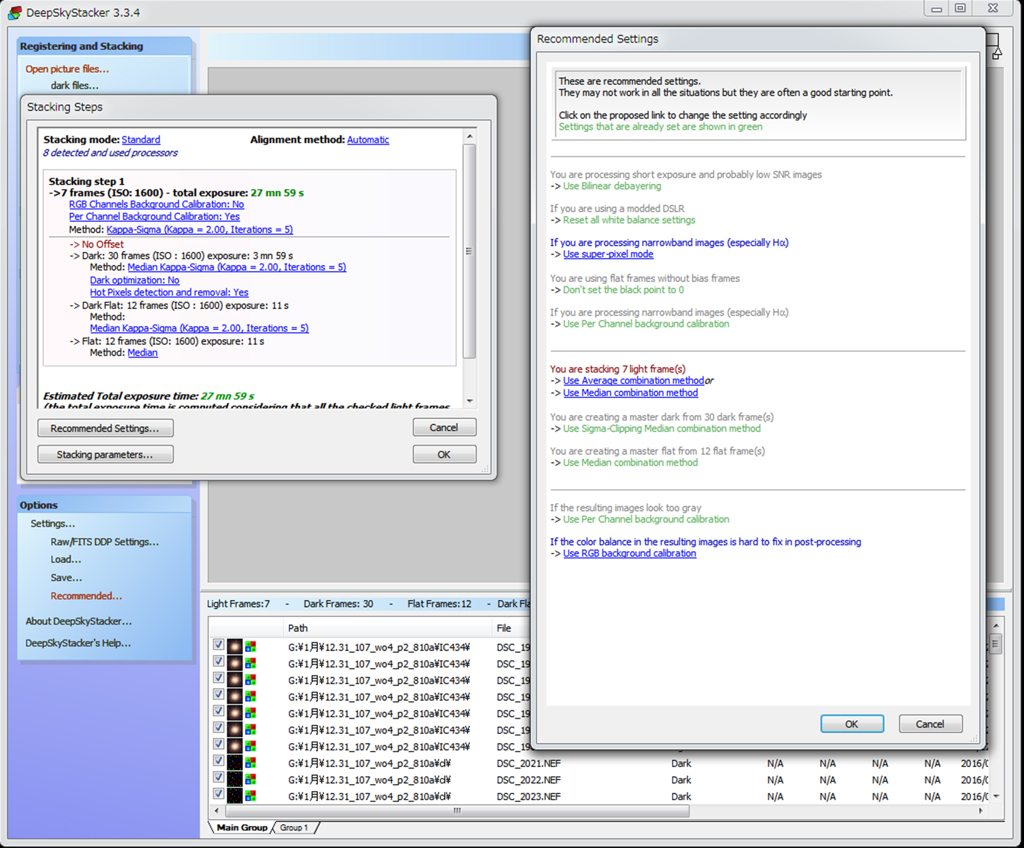Click OK in the Stacking Steps dialog
Viewport: 1024px width, 848px height.
click(444, 454)
